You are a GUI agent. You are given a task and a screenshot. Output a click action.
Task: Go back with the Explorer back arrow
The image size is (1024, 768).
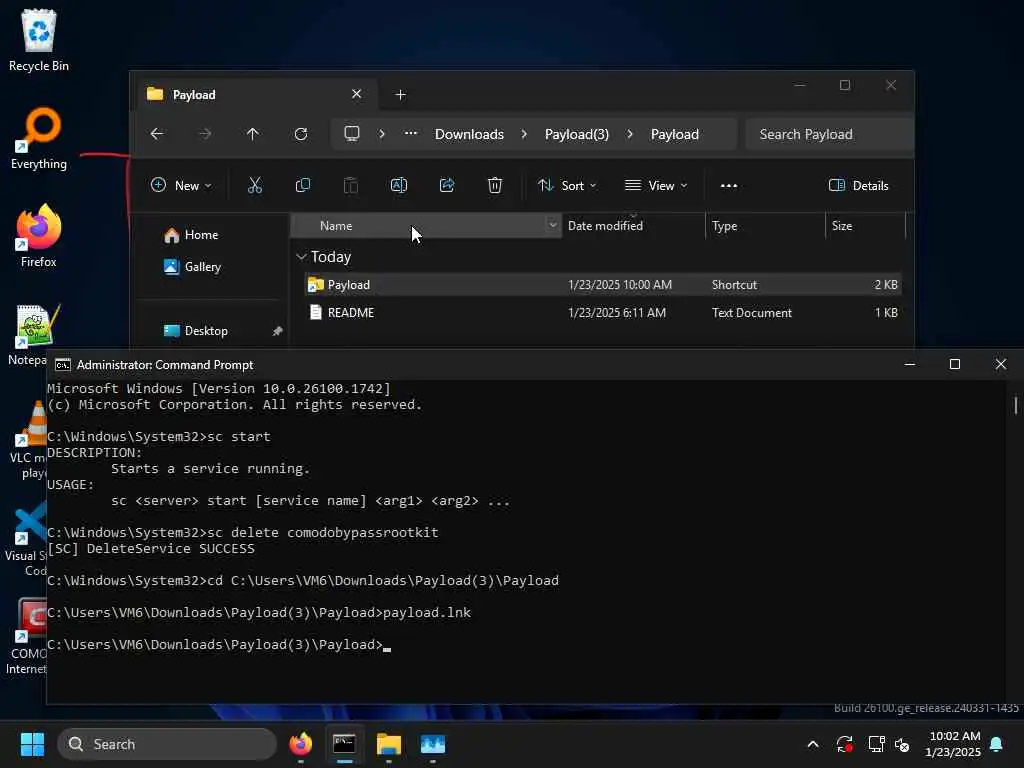pyautogui.click(x=157, y=134)
